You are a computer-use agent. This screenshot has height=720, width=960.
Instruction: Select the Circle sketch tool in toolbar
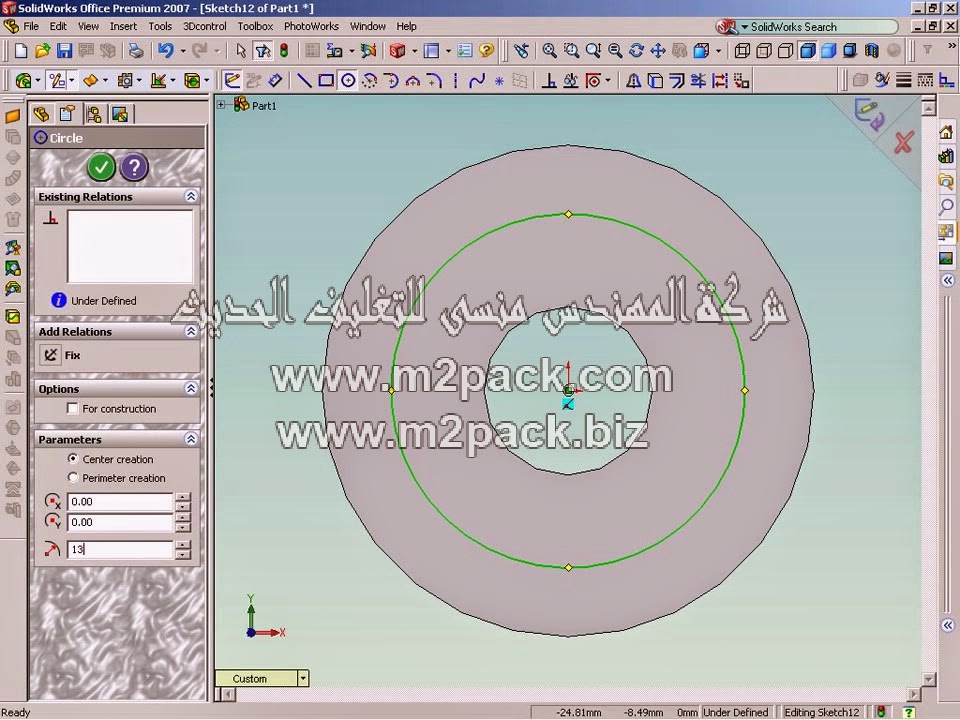[x=348, y=81]
